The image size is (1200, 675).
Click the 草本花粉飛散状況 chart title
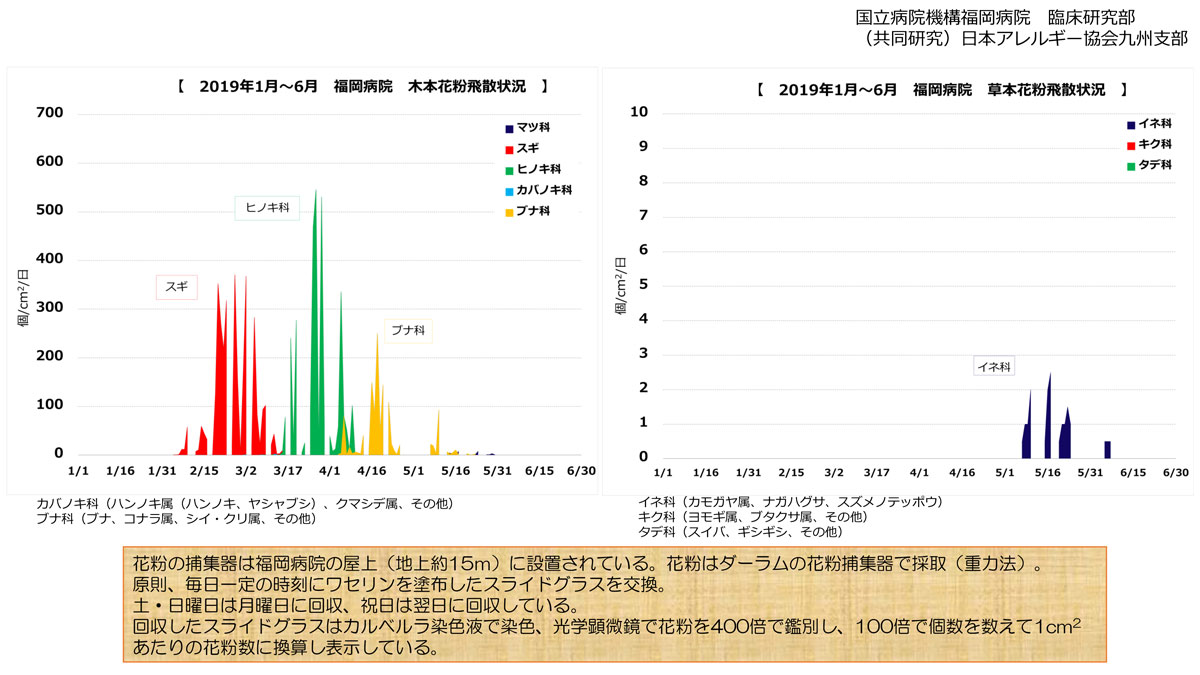943,89
